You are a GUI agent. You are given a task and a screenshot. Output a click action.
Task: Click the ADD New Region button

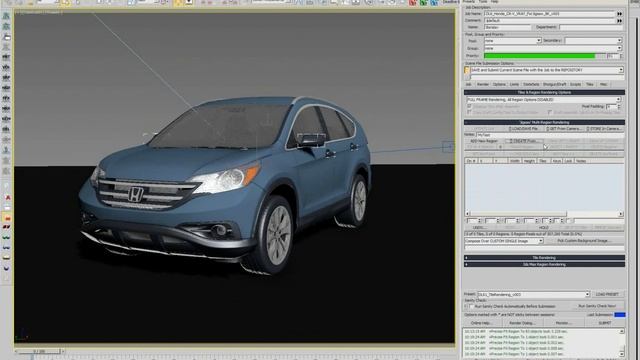484,141
